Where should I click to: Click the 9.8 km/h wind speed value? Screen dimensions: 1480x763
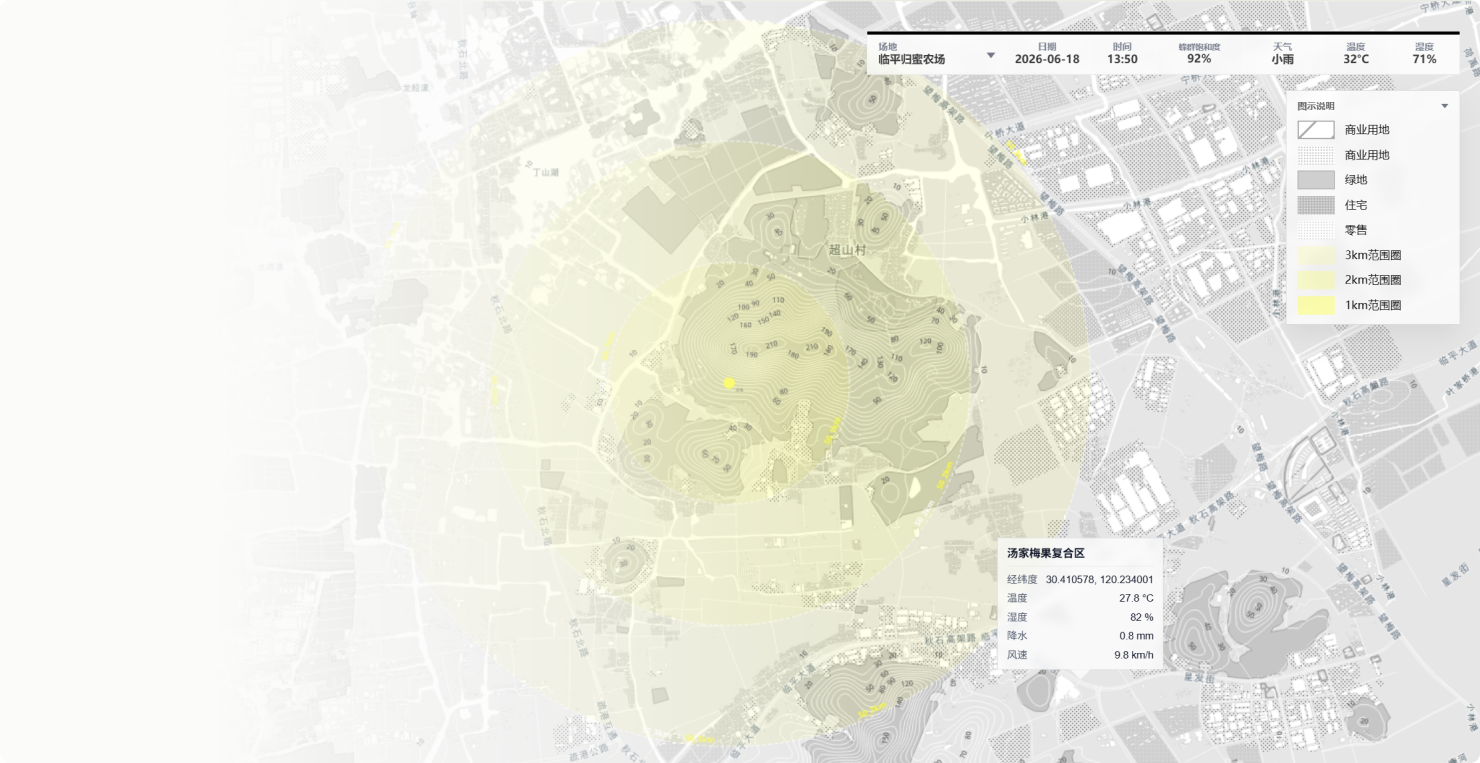1134,655
